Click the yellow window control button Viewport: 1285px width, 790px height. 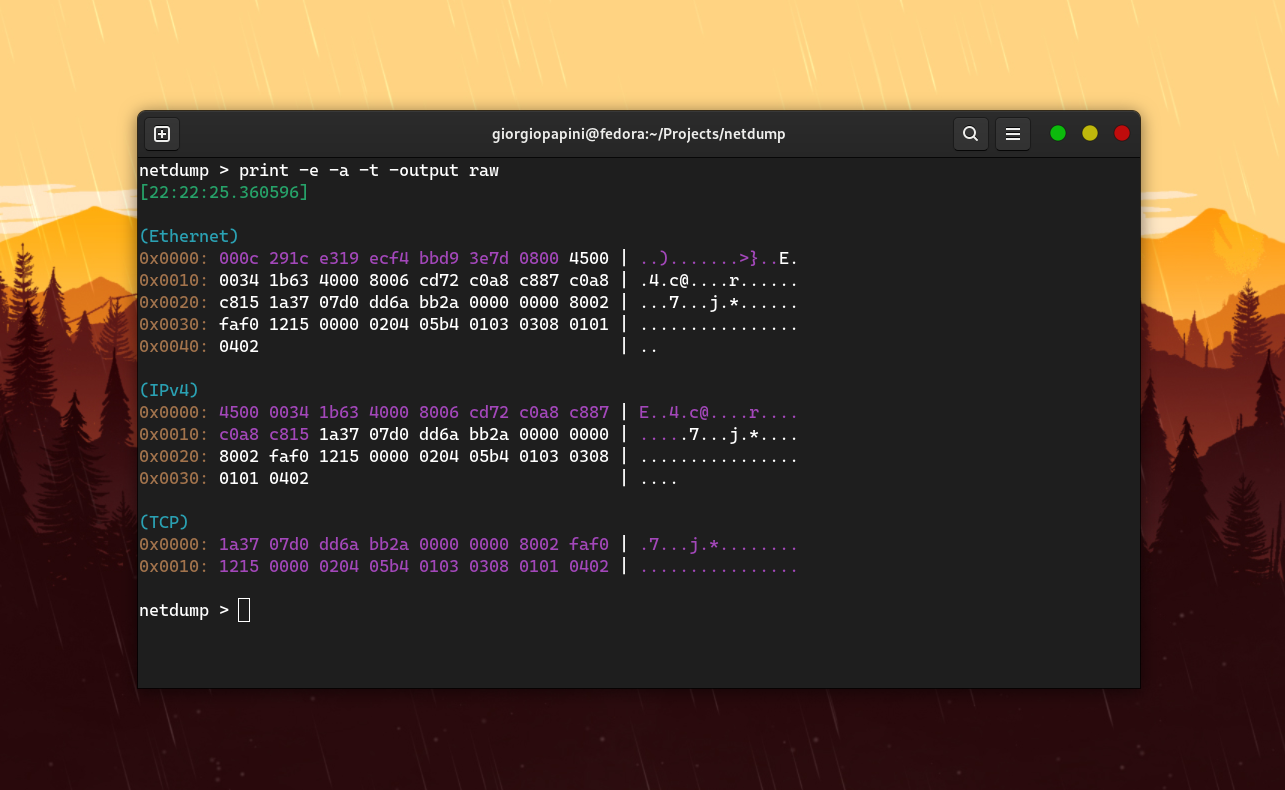[1090, 133]
